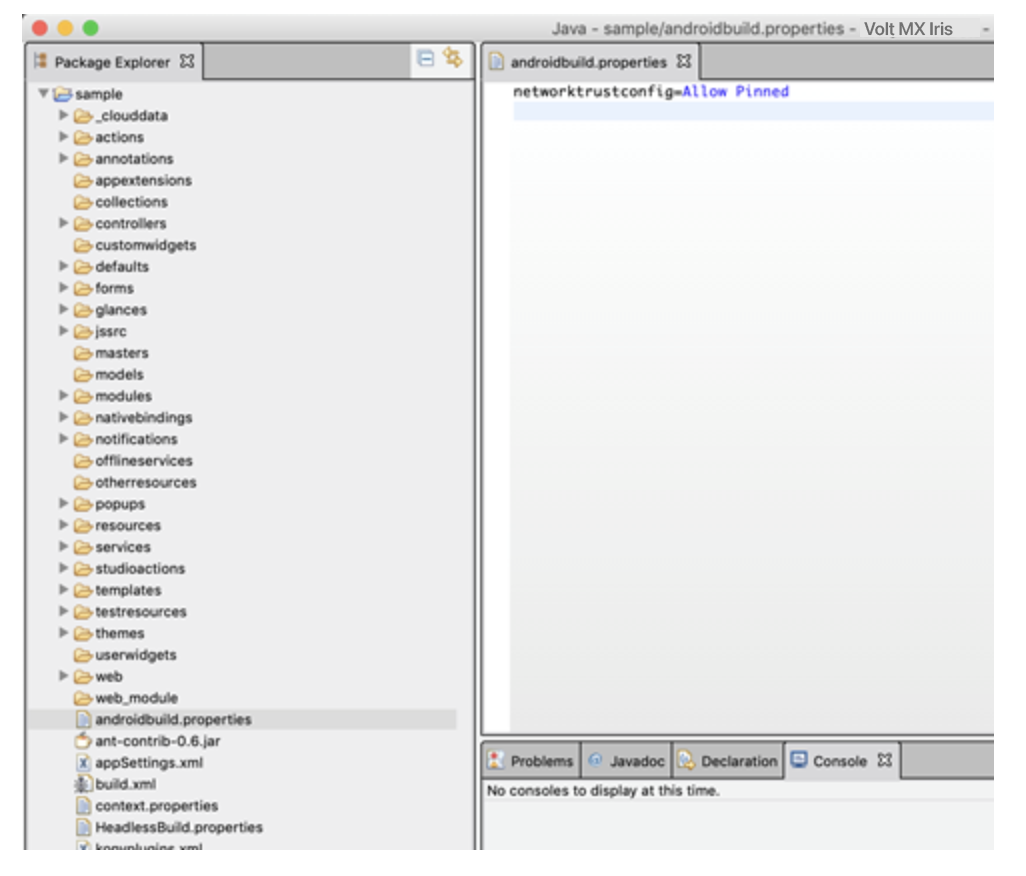
Task: Switch to the Problems tab
Action: [x=533, y=761]
